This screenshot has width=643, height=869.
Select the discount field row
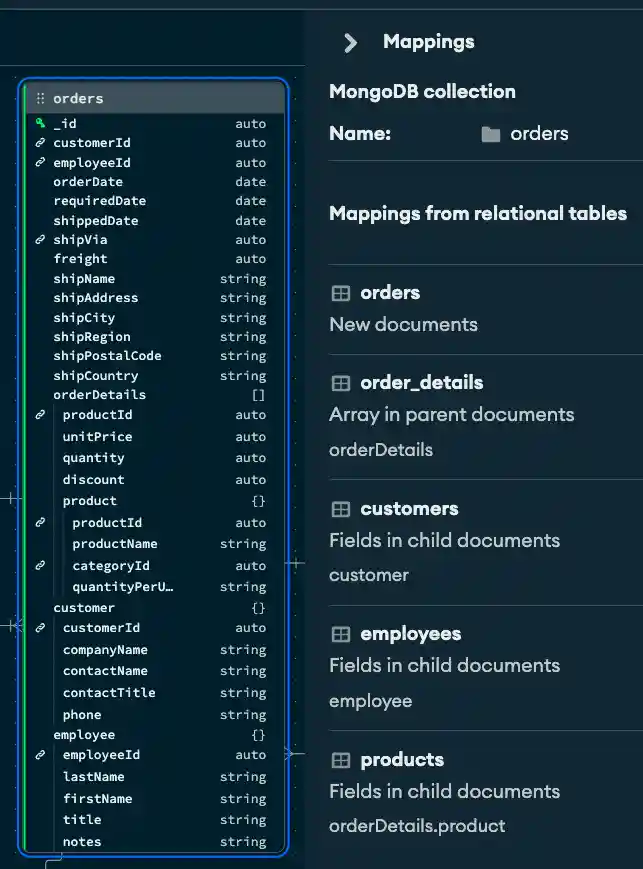[x=155, y=479]
